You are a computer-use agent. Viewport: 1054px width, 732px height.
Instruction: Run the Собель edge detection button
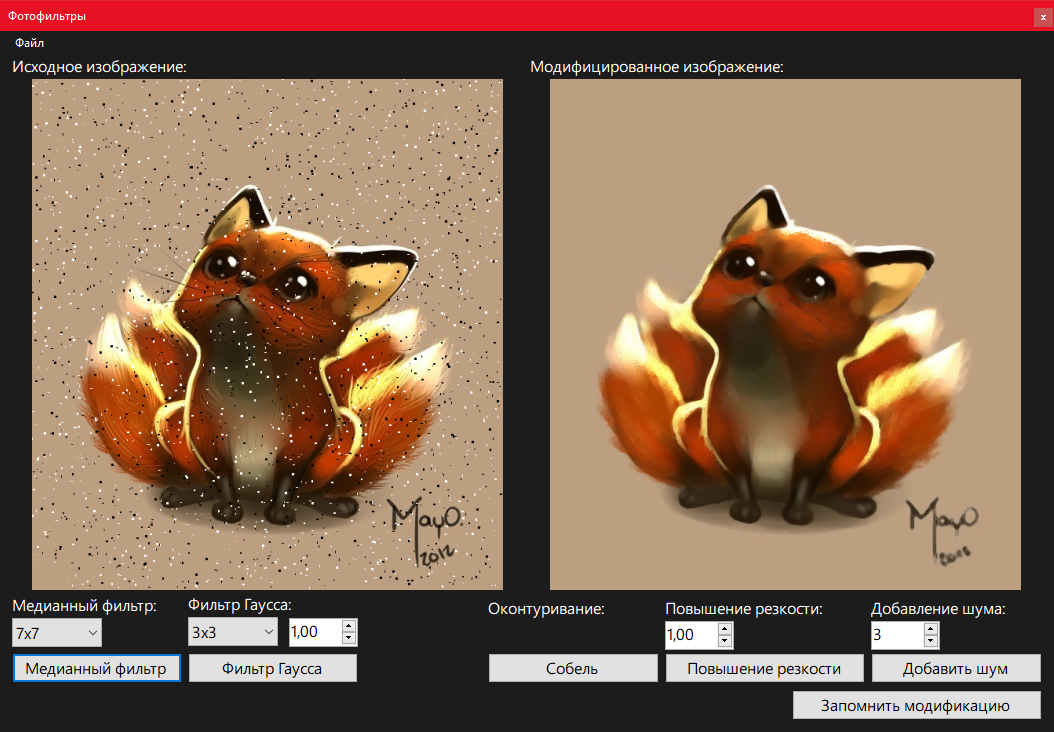coord(573,668)
